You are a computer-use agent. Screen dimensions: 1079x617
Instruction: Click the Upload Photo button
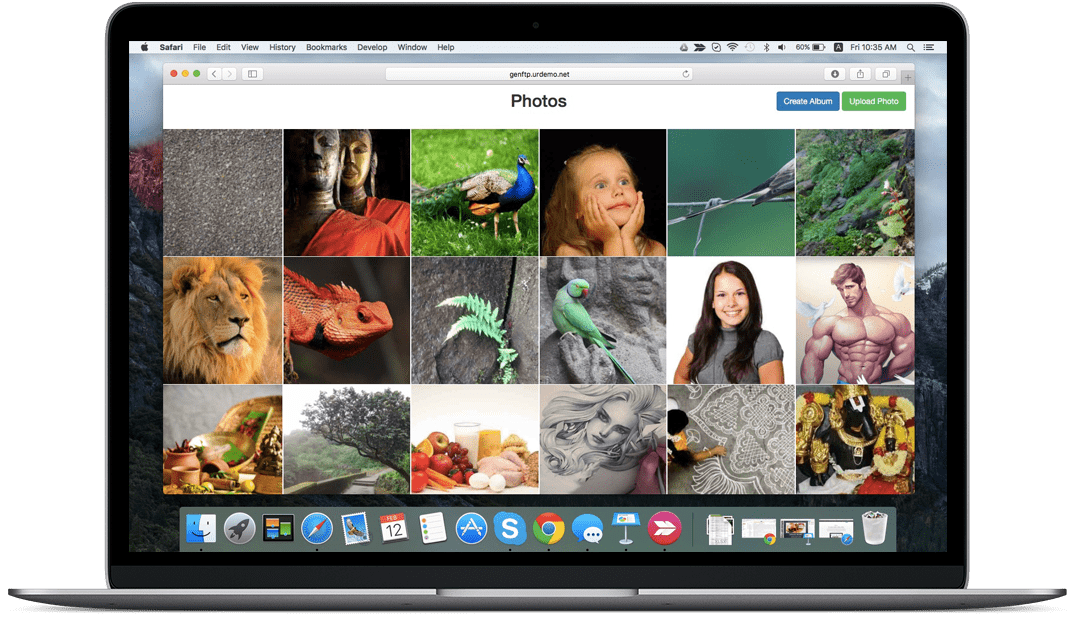[x=873, y=101]
